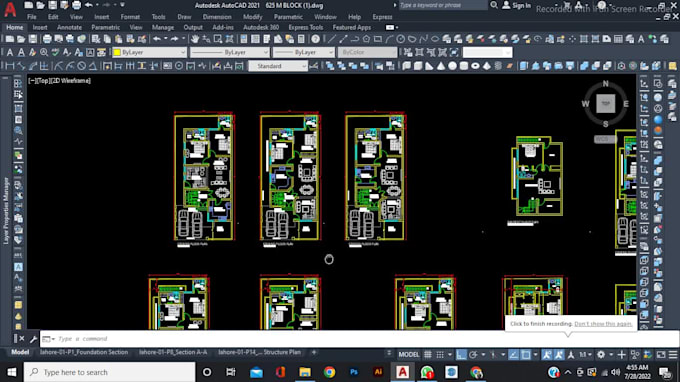Expand snap settings dropdown arrow in status bar
The height and width of the screenshot is (382, 680).
(450, 355)
